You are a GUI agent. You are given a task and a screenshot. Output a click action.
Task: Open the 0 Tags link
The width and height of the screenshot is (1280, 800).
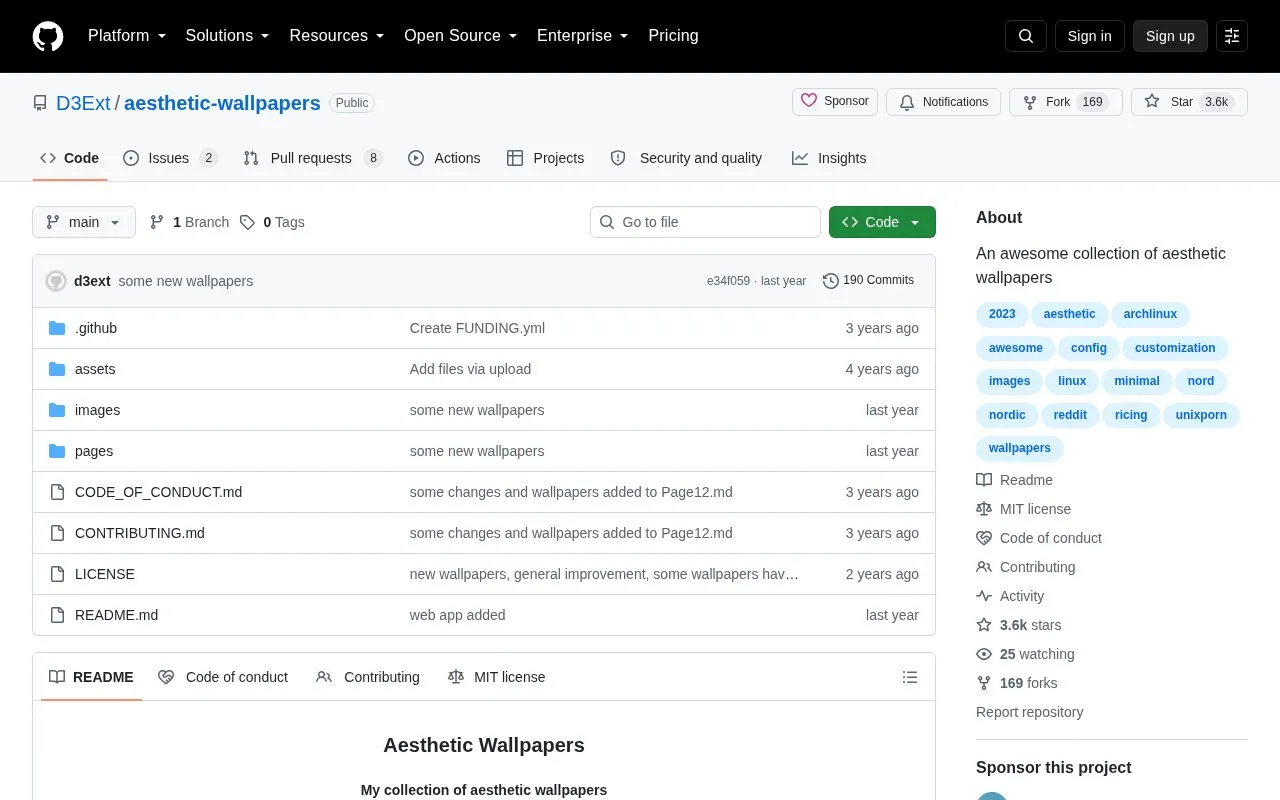tap(272, 222)
